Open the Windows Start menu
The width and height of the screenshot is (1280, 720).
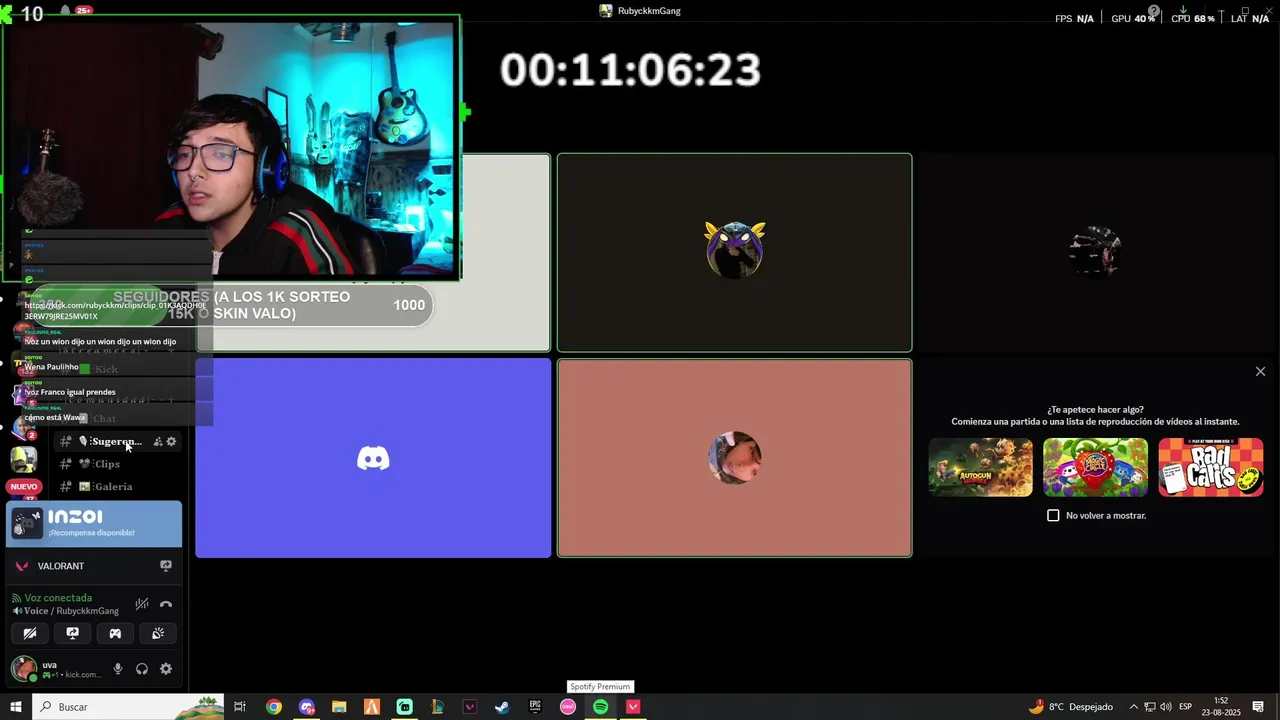16,707
